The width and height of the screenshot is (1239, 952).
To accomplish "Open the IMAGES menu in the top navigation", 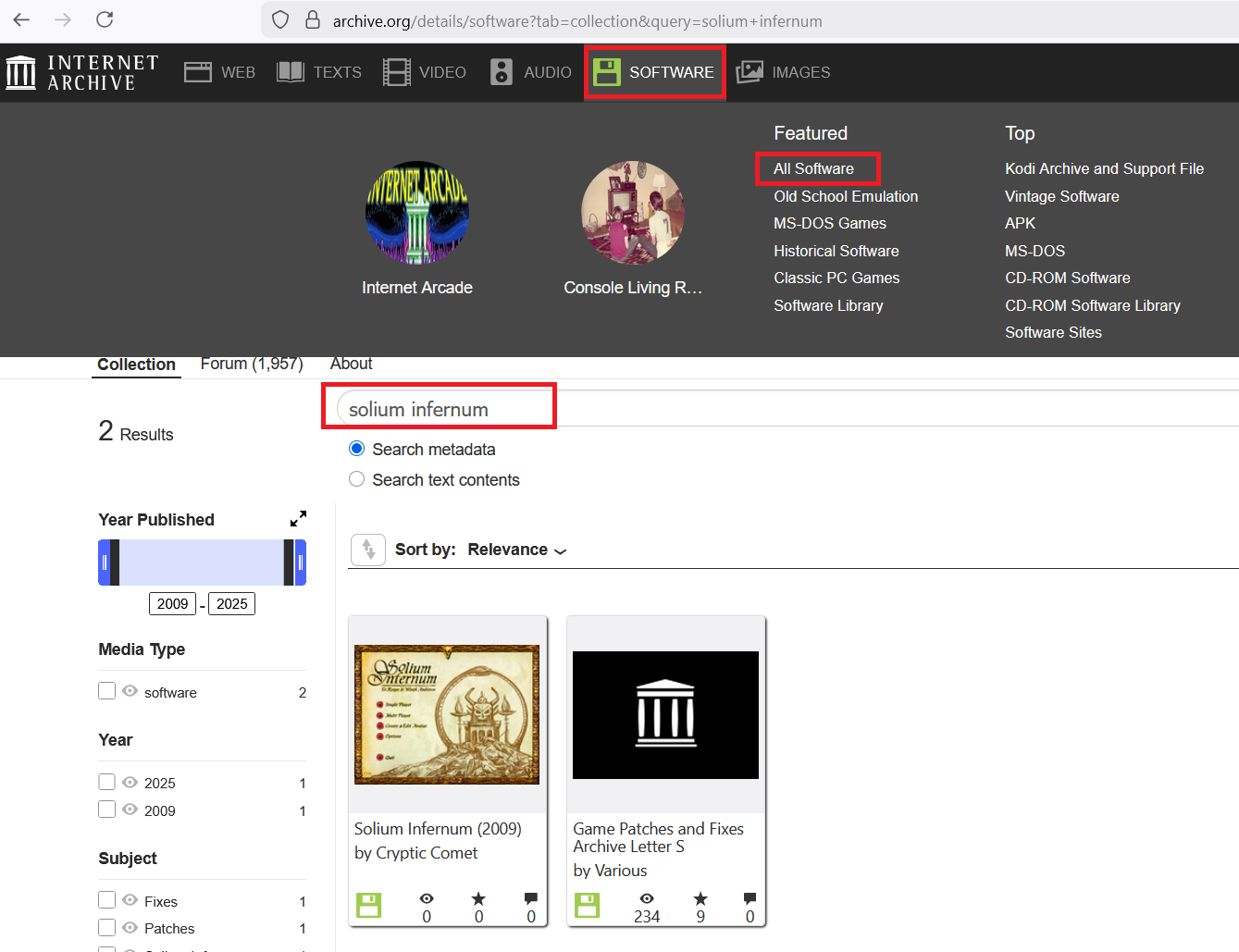I will [783, 72].
